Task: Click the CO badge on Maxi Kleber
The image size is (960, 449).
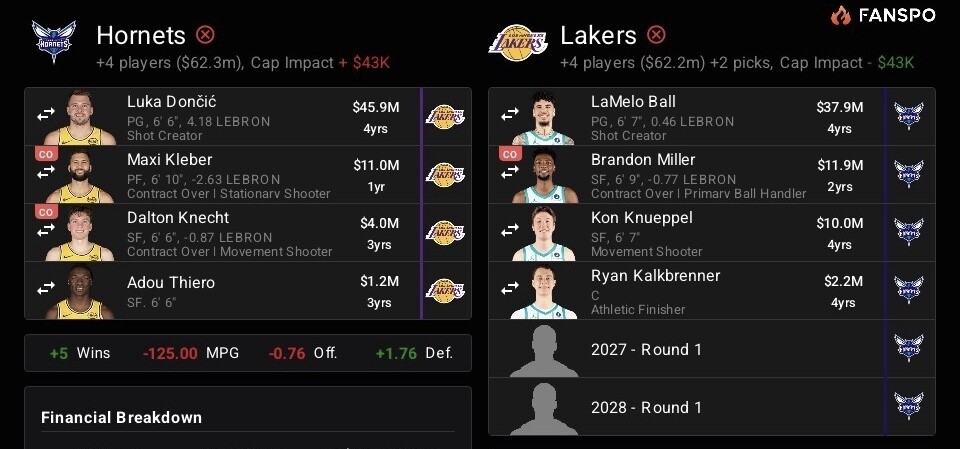Action: click(45, 154)
